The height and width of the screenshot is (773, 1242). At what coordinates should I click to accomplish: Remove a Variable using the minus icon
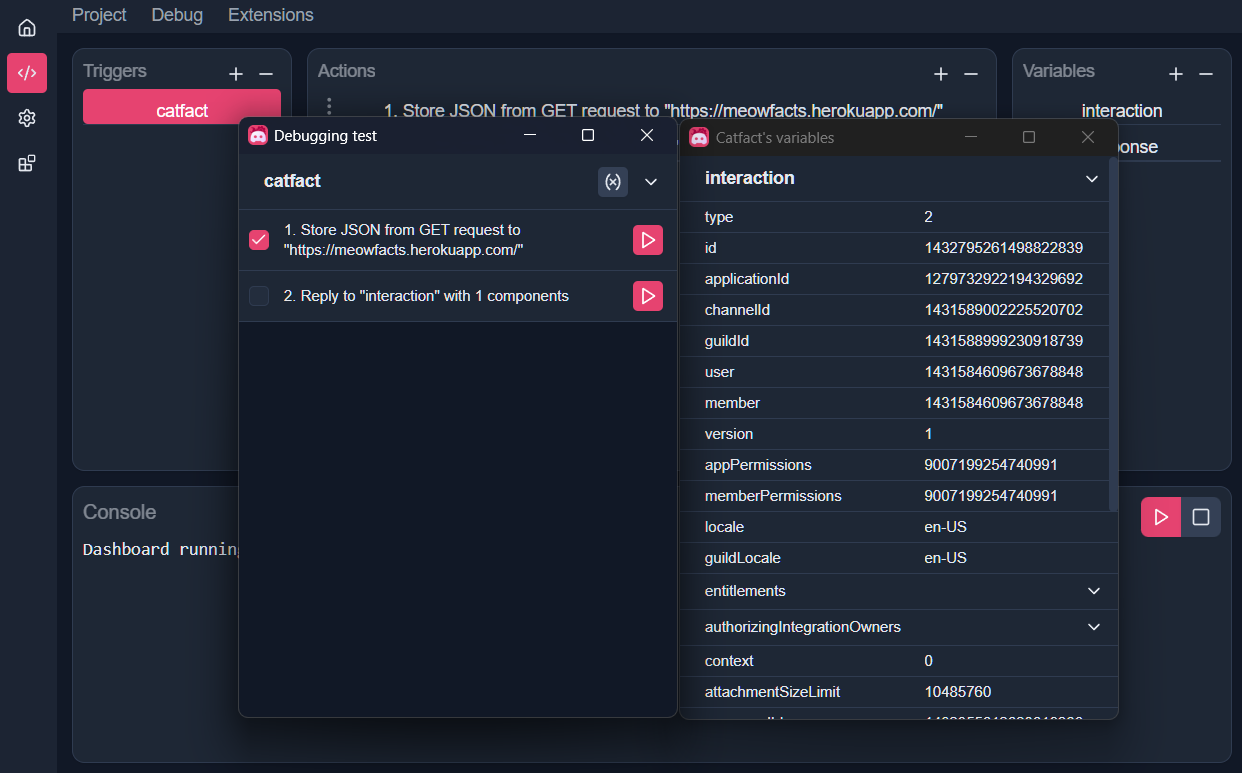click(x=1206, y=73)
